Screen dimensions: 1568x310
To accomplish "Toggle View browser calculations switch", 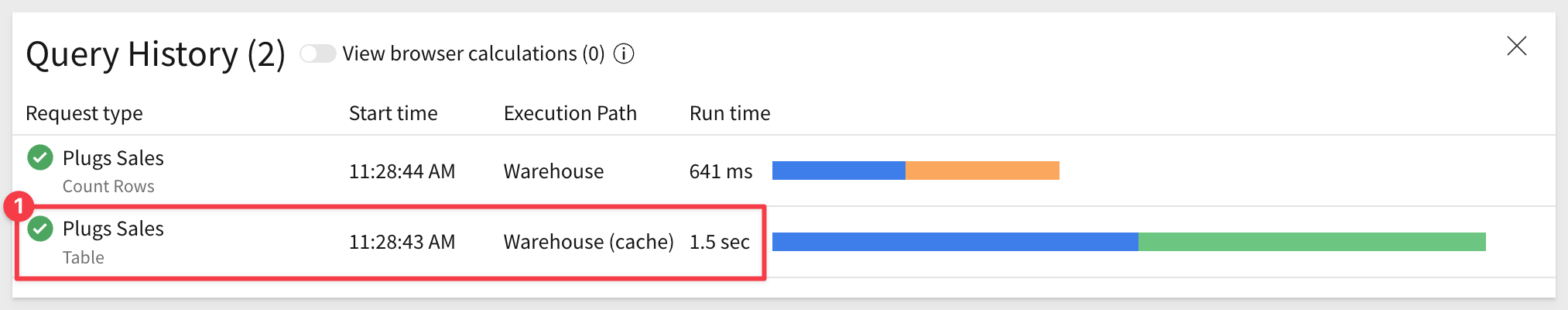I will [317, 53].
